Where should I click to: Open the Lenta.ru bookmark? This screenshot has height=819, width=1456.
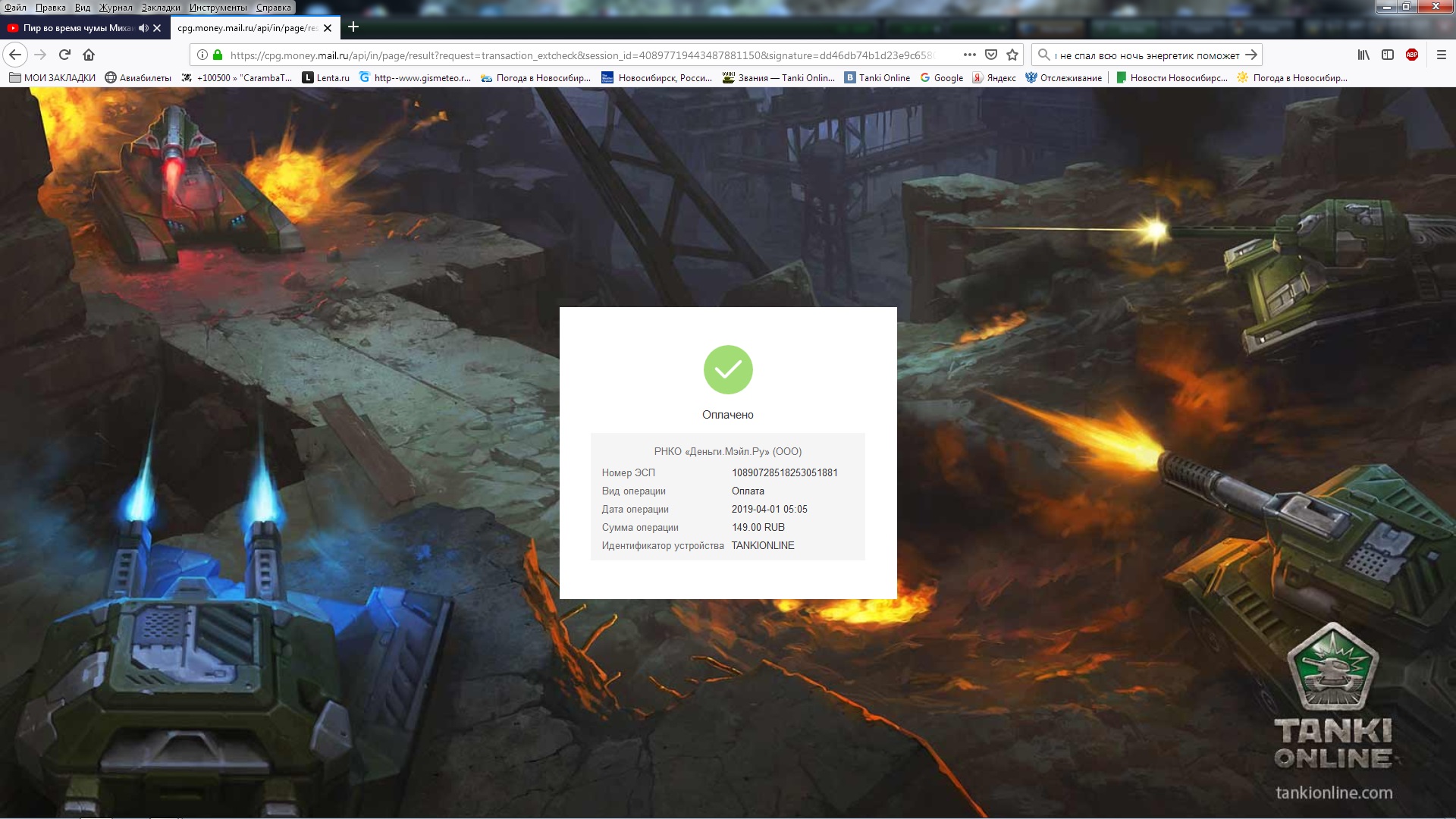pos(326,78)
